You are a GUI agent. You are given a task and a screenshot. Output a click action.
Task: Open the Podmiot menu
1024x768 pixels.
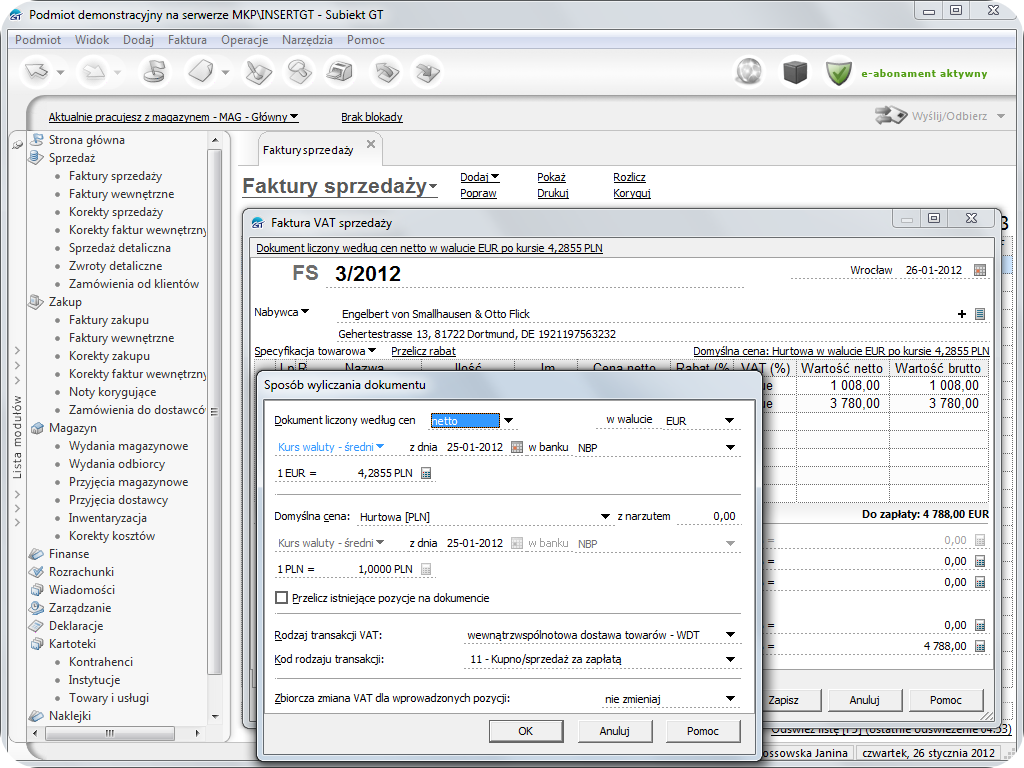tap(38, 40)
